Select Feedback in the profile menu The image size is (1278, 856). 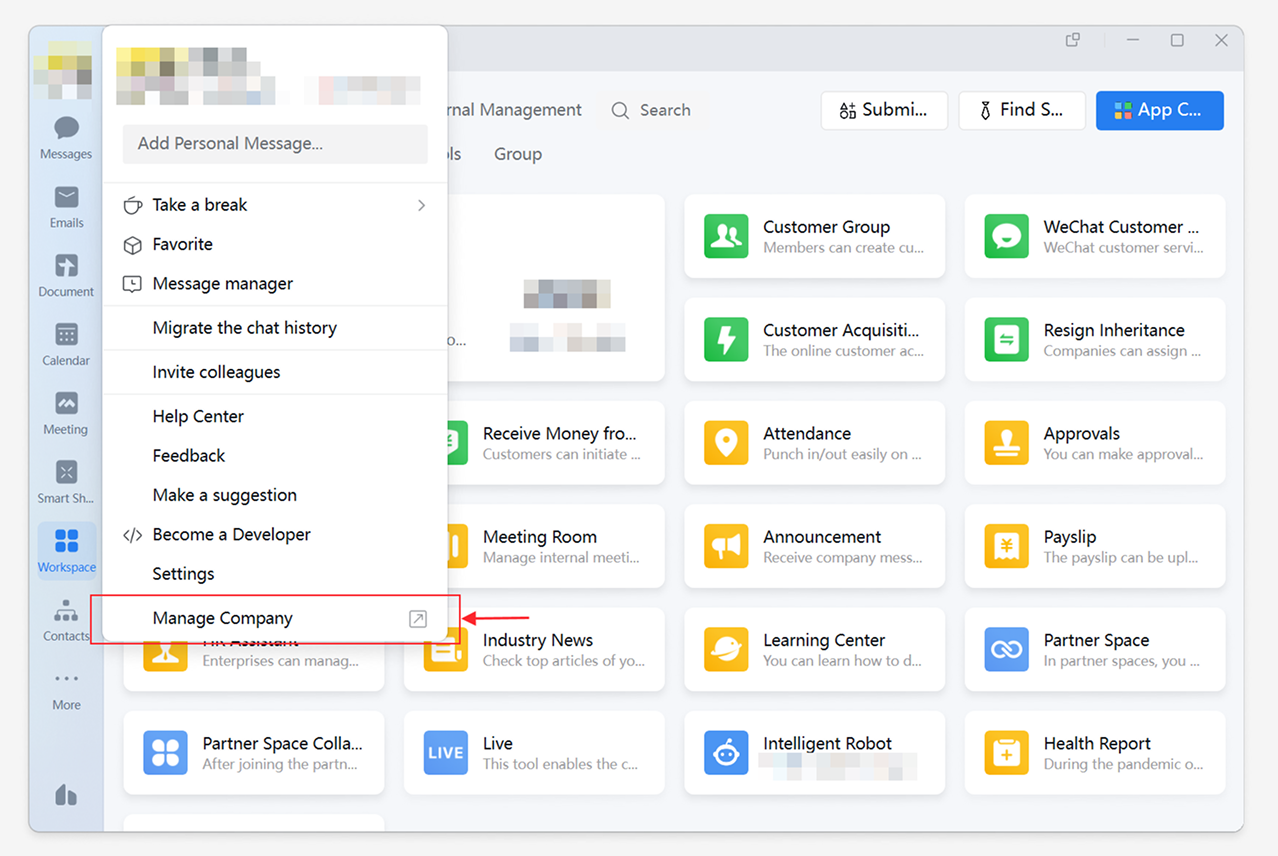point(275,455)
